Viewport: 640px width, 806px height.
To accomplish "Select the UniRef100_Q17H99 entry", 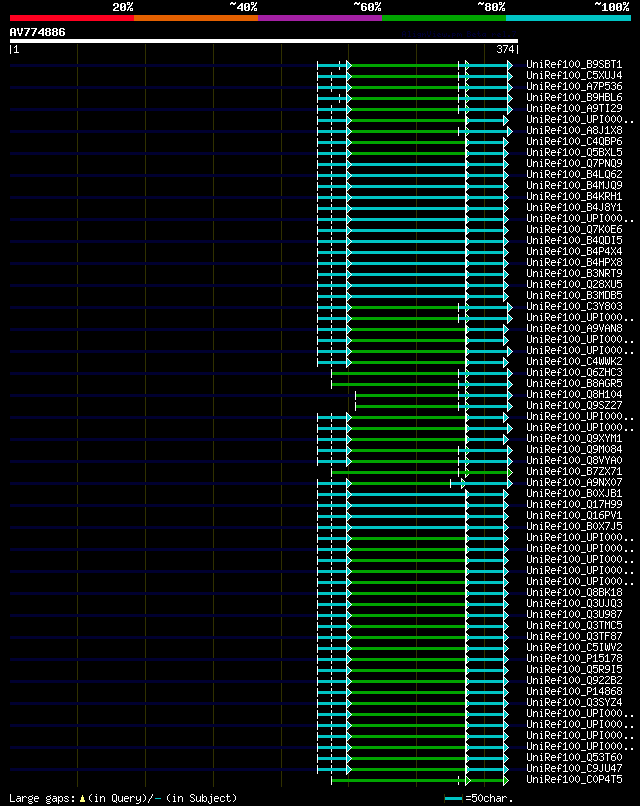I will [574, 504].
